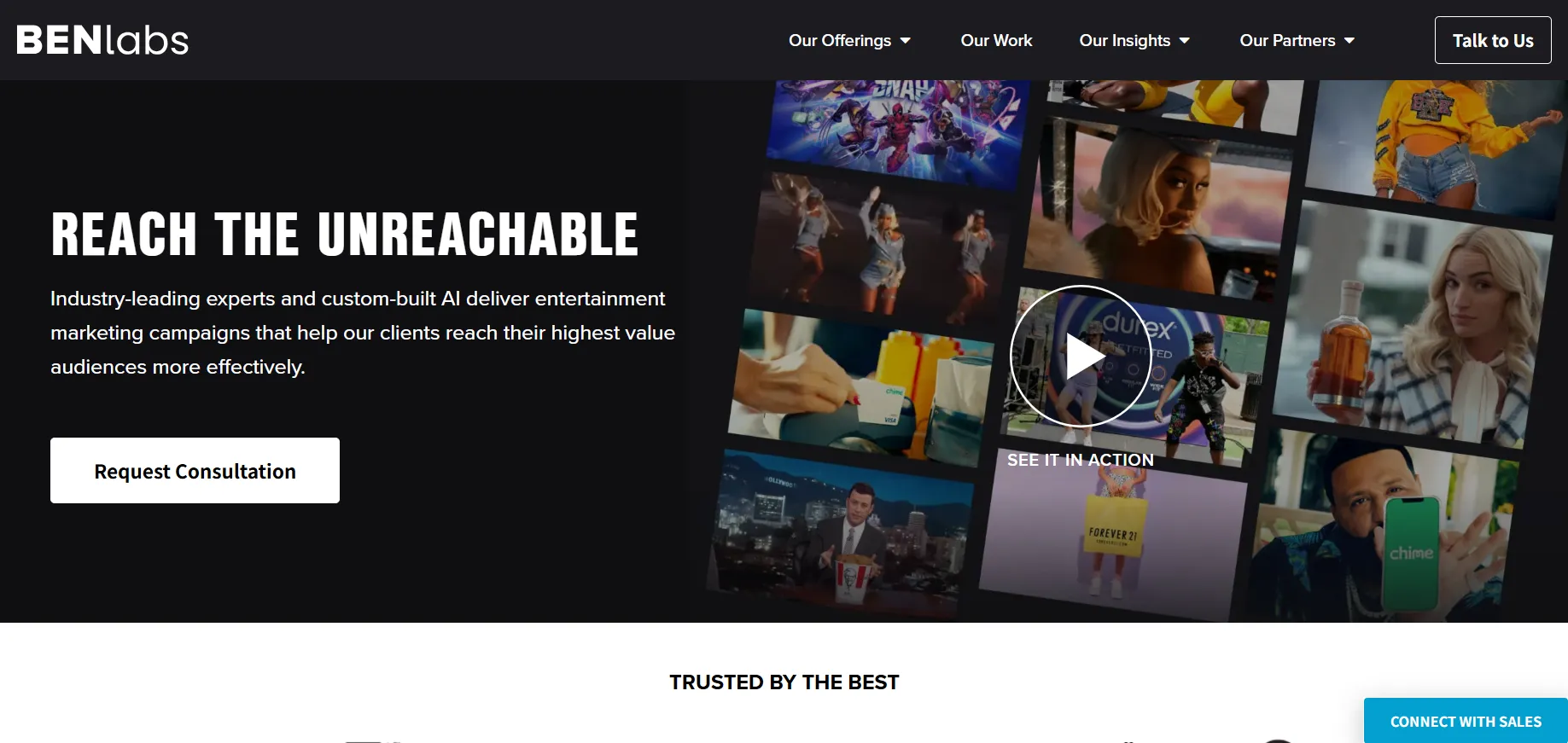Screen dimensions: 1568x743
Task: Click the BENlabs logo
Action: [102, 40]
